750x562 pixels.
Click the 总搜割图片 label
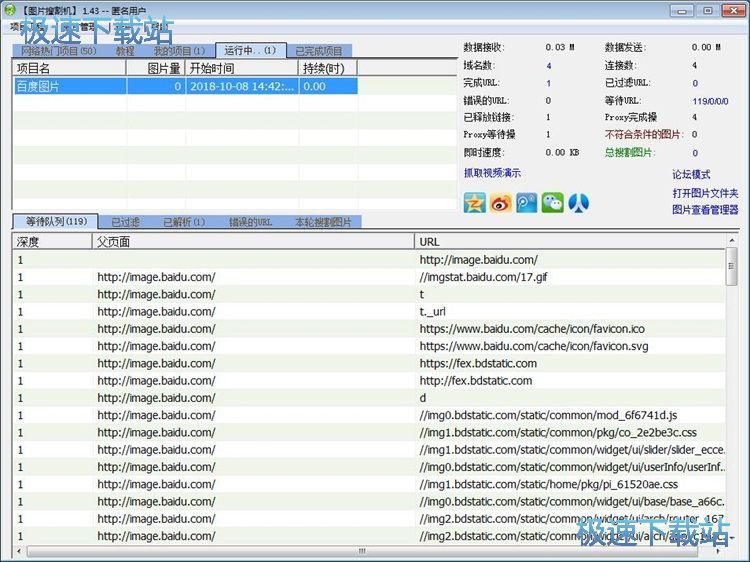click(x=629, y=153)
